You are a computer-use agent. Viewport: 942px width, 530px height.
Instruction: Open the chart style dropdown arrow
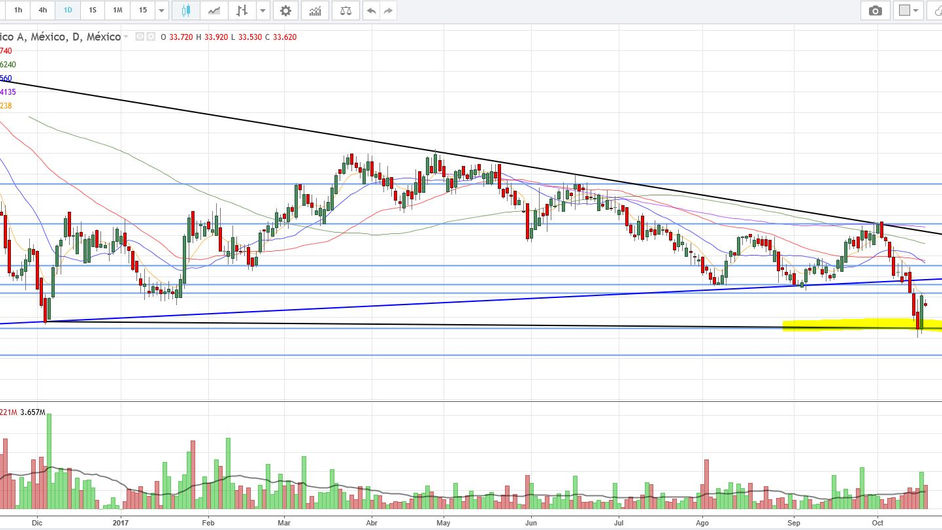pos(263,11)
